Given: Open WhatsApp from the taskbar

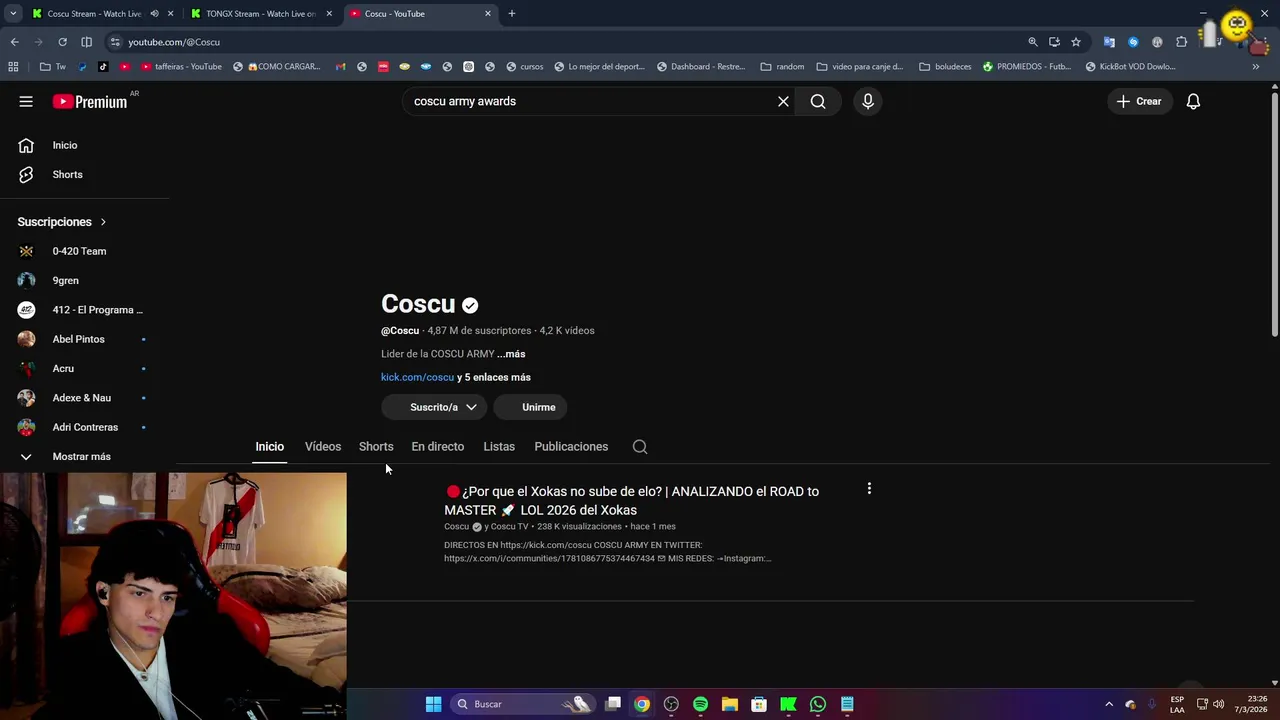Looking at the screenshot, I should [x=818, y=704].
